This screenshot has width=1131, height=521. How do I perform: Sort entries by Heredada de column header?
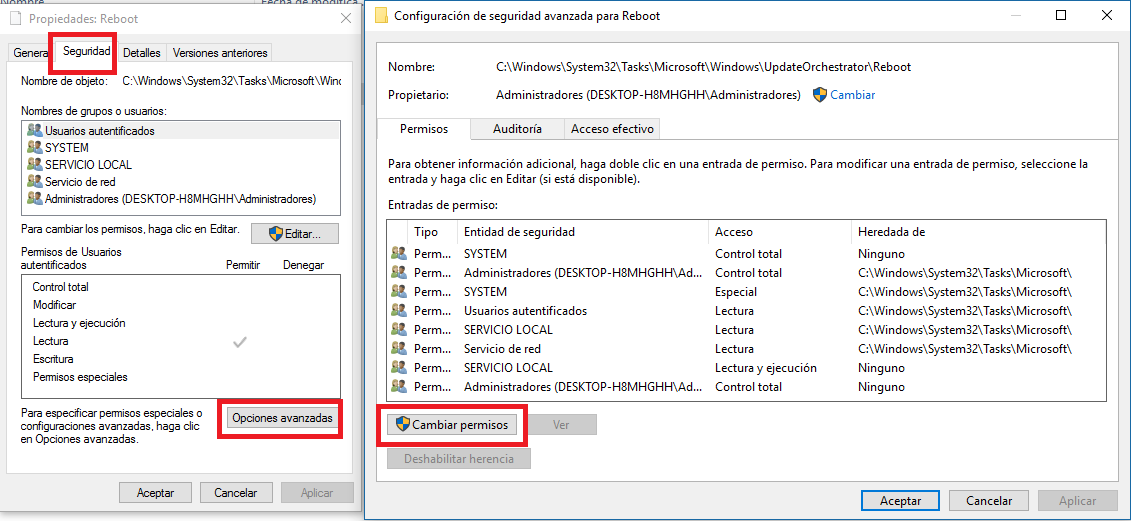(x=977, y=232)
